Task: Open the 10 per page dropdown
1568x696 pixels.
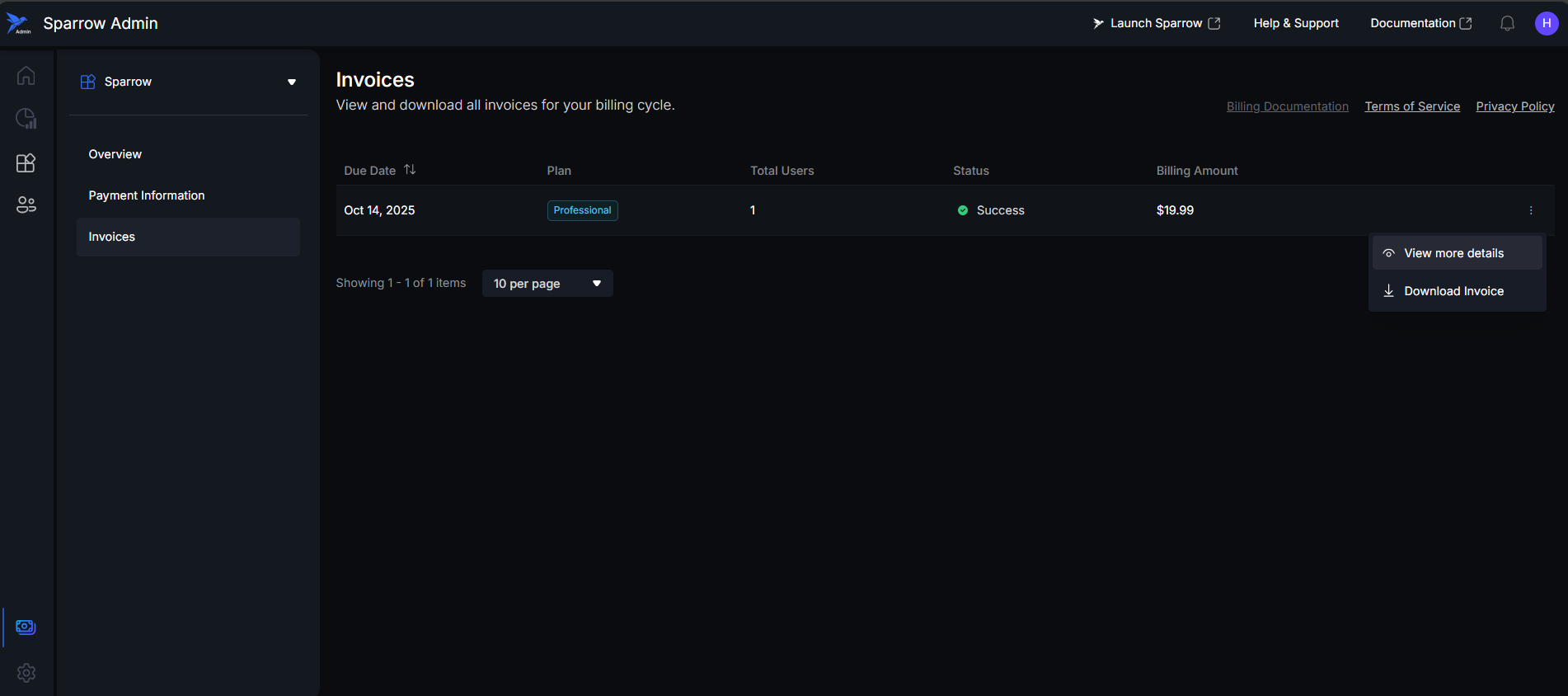Action: pos(547,284)
